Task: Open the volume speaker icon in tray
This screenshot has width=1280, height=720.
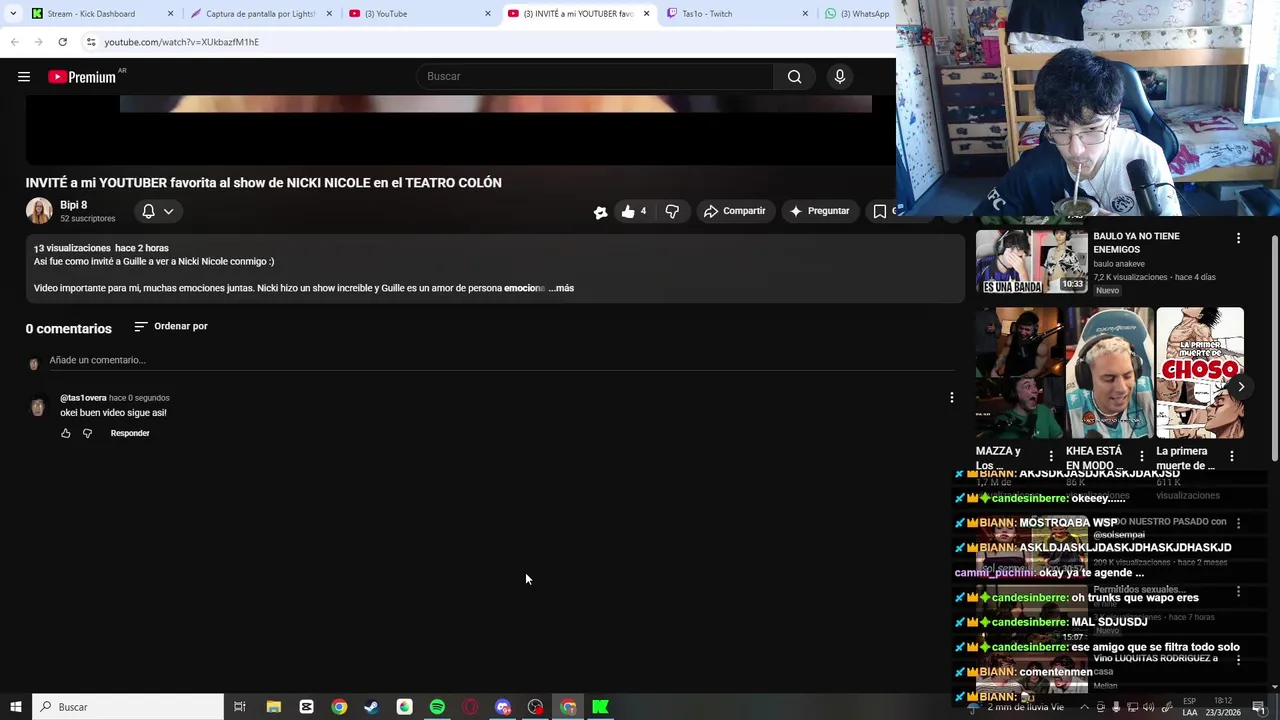Action: [x=1148, y=707]
